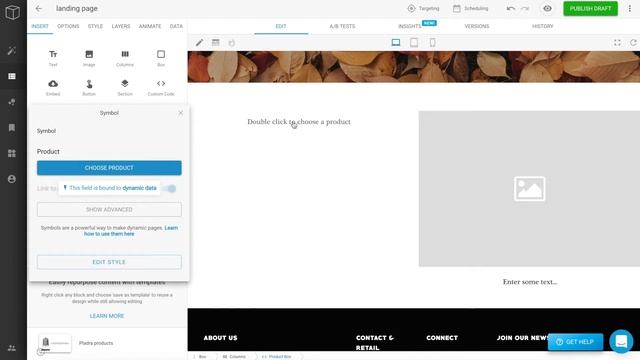Open the apps grid section in left sidebar

12,153
